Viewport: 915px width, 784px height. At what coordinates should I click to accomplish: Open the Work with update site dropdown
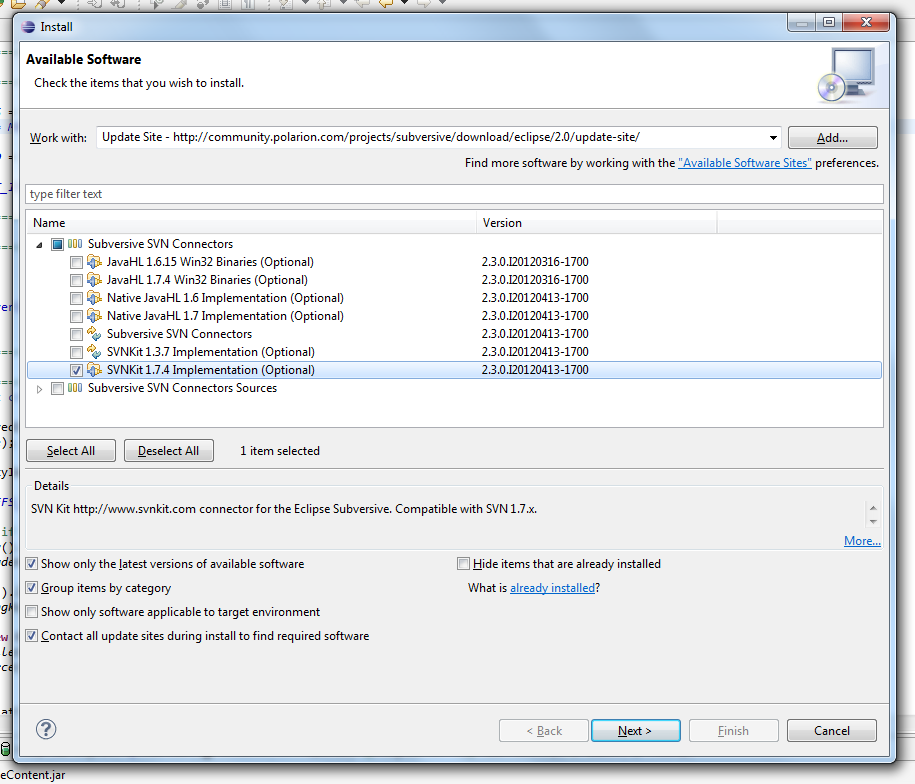point(773,138)
